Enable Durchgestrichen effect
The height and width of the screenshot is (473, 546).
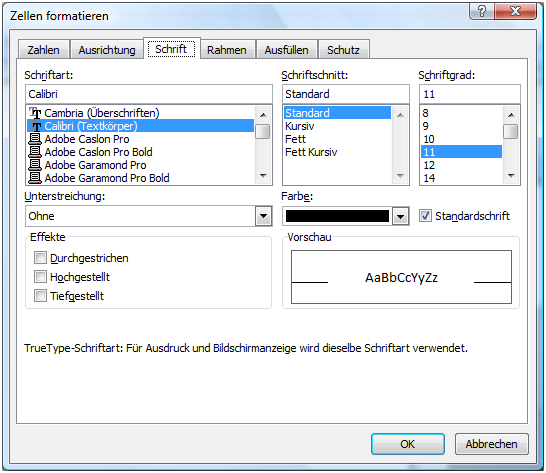point(40,258)
